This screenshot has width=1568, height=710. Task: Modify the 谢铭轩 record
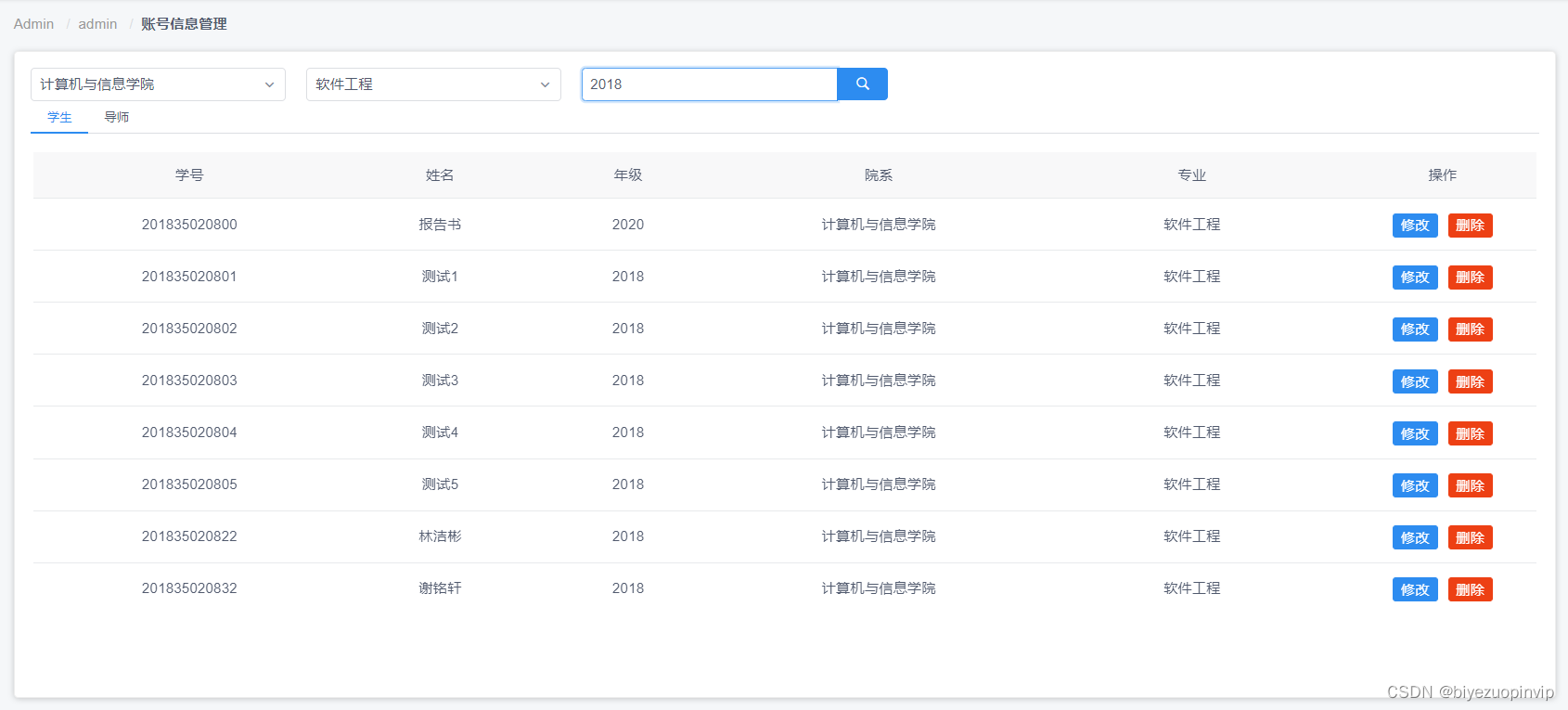[x=1415, y=589]
